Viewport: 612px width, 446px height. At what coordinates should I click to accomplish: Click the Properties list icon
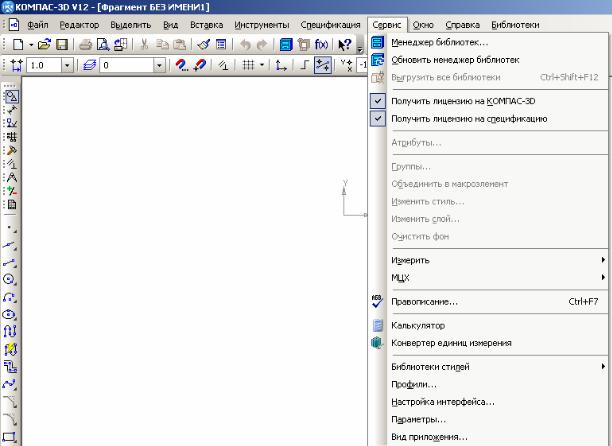[221, 45]
